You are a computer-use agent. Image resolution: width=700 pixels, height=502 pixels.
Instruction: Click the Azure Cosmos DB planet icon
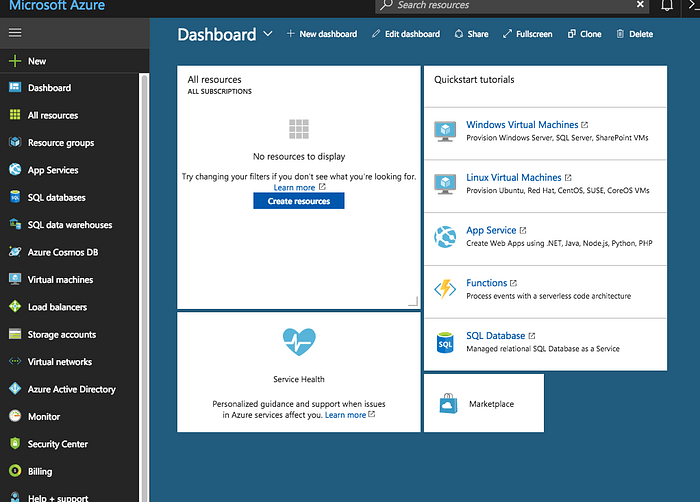[15, 251]
